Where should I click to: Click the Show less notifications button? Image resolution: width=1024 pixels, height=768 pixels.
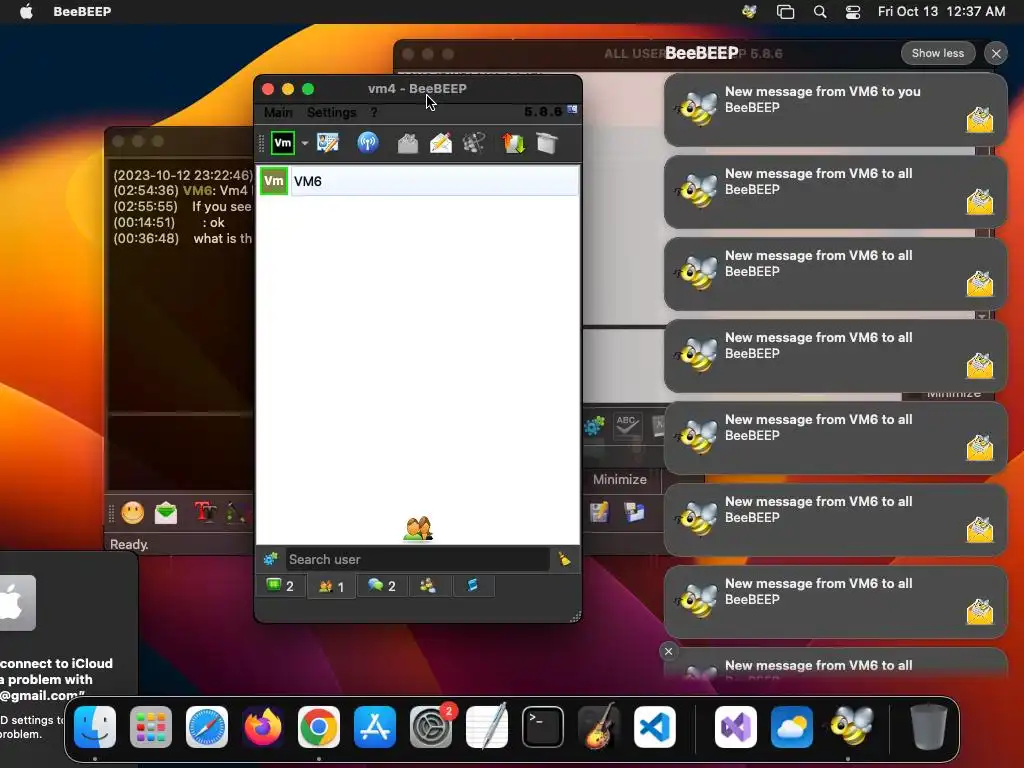938,54
